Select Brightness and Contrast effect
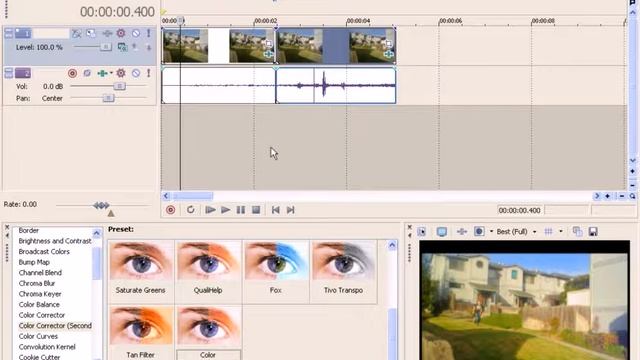The width and height of the screenshot is (640, 360). pos(55,241)
